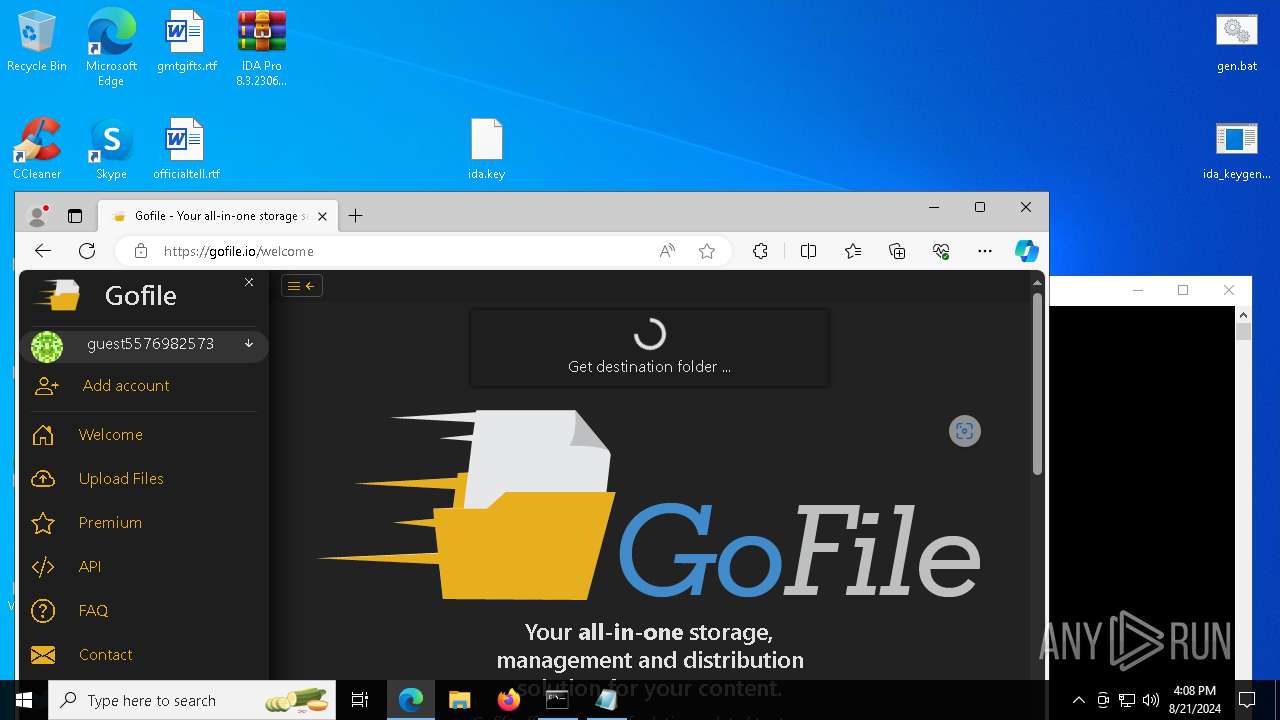The height and width of the screenshot is (720, 1280).
Task: Toggle Edge split screen icon
Action: [809, 251]
